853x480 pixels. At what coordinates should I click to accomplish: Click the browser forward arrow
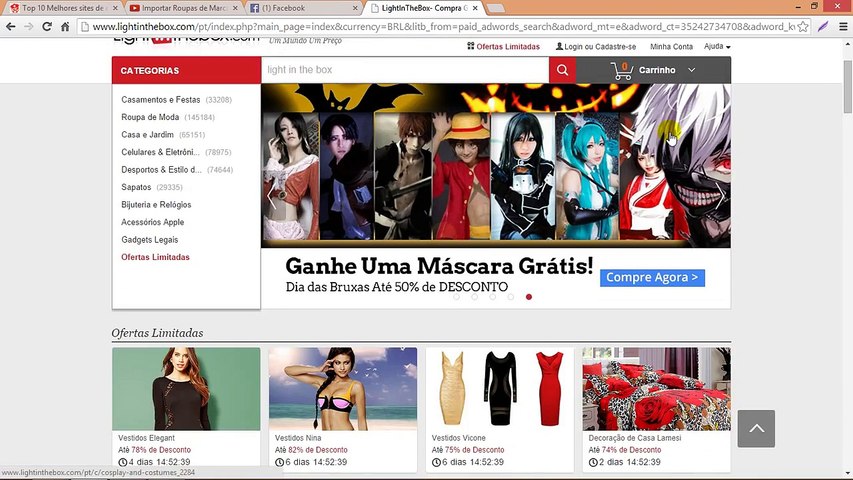[x=28, y=27]
